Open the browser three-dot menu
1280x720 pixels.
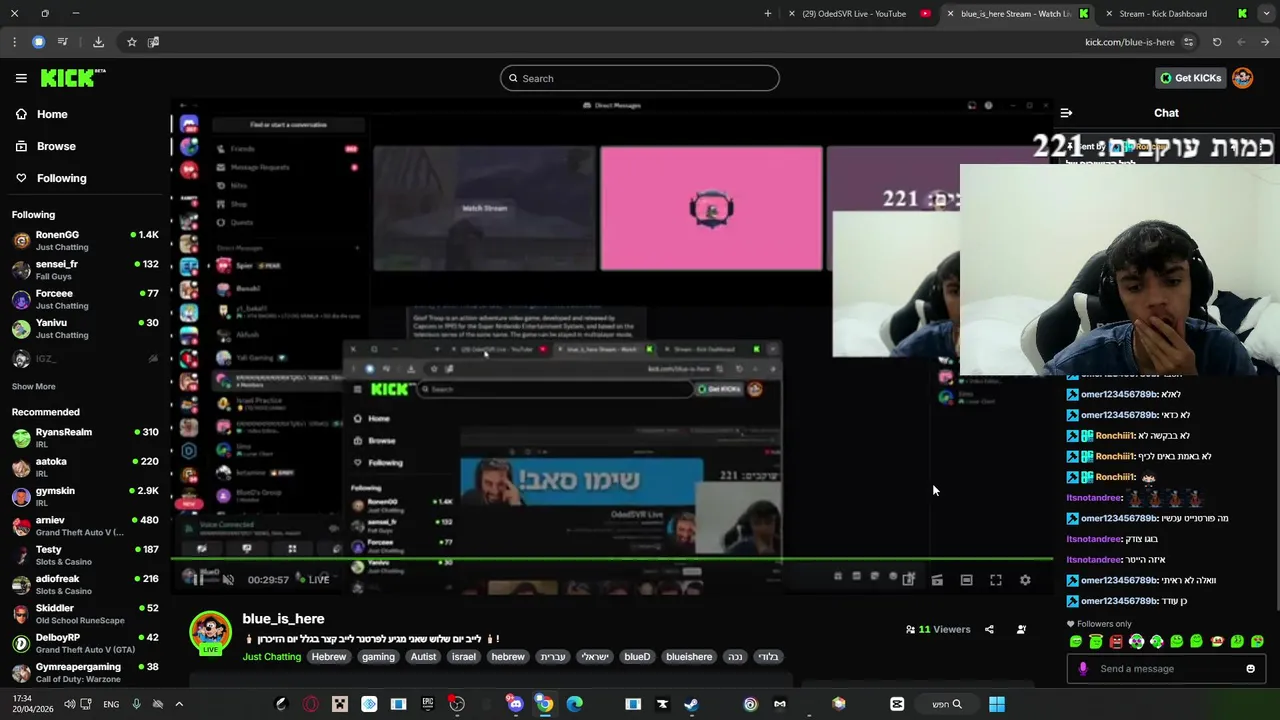click(14, 42)
